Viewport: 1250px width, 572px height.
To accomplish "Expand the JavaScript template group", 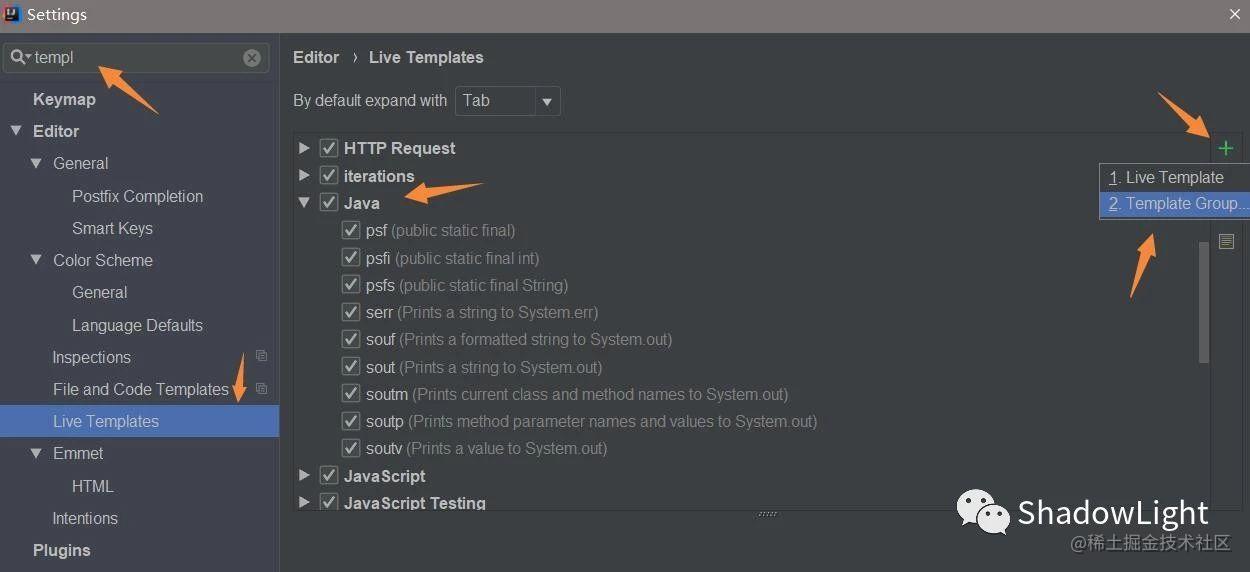I will (x=304, y=476).
